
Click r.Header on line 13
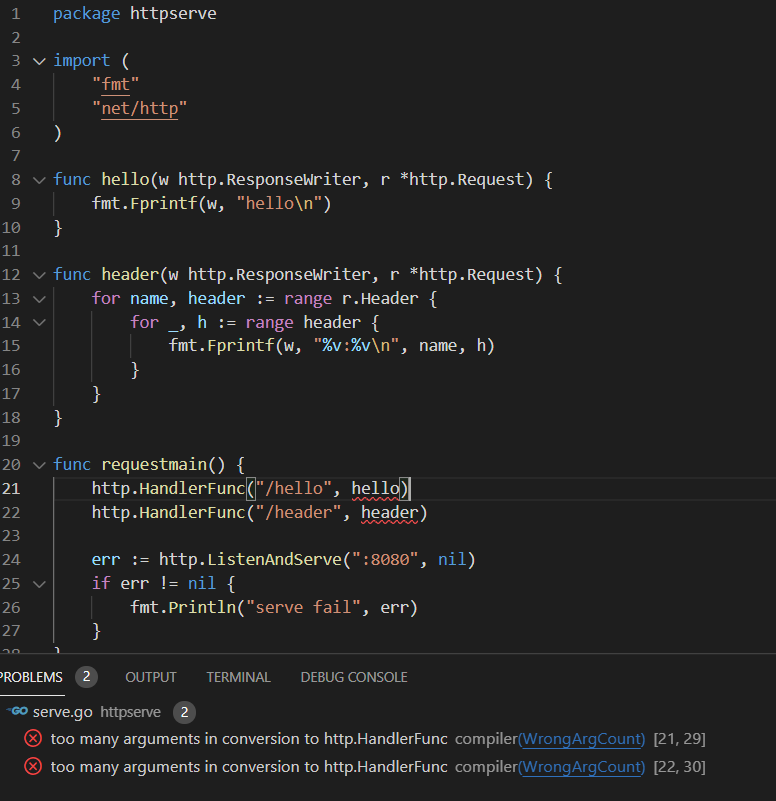tap(380, 298)
